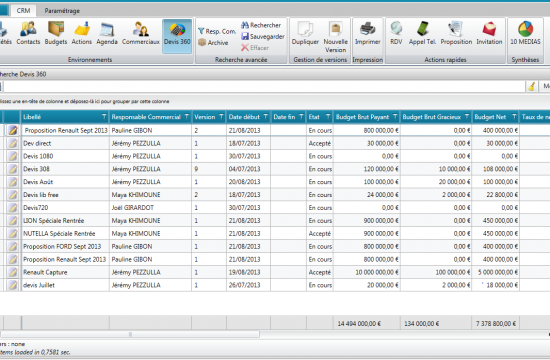Clear search with Effacer
Image resolution: width=550 pixels, height=360 pixels.
(x=255, y=48)
